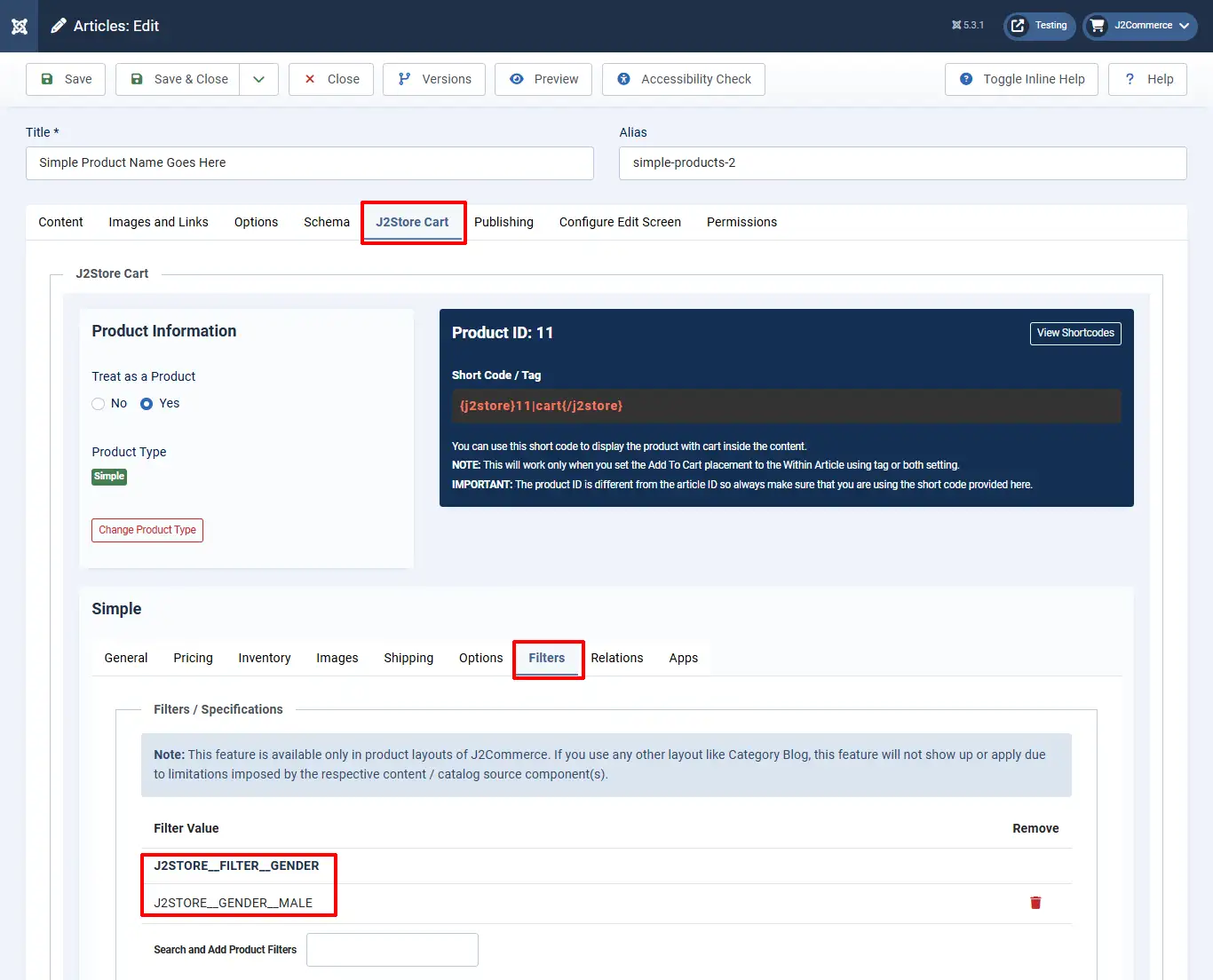Select Yes for Treat as a Product
This screenshot has width=1213, height=980.
147,404
